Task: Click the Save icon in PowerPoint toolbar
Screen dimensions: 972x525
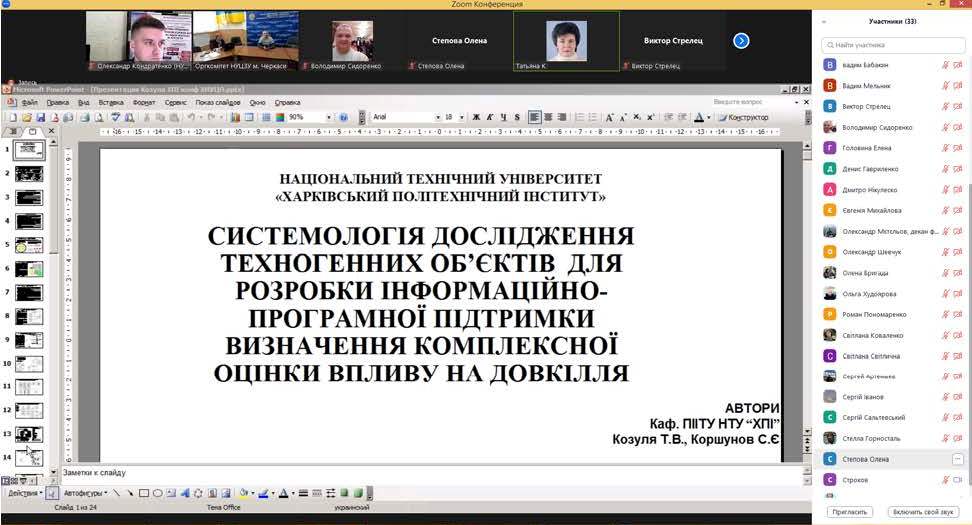Action: point(40,117)
